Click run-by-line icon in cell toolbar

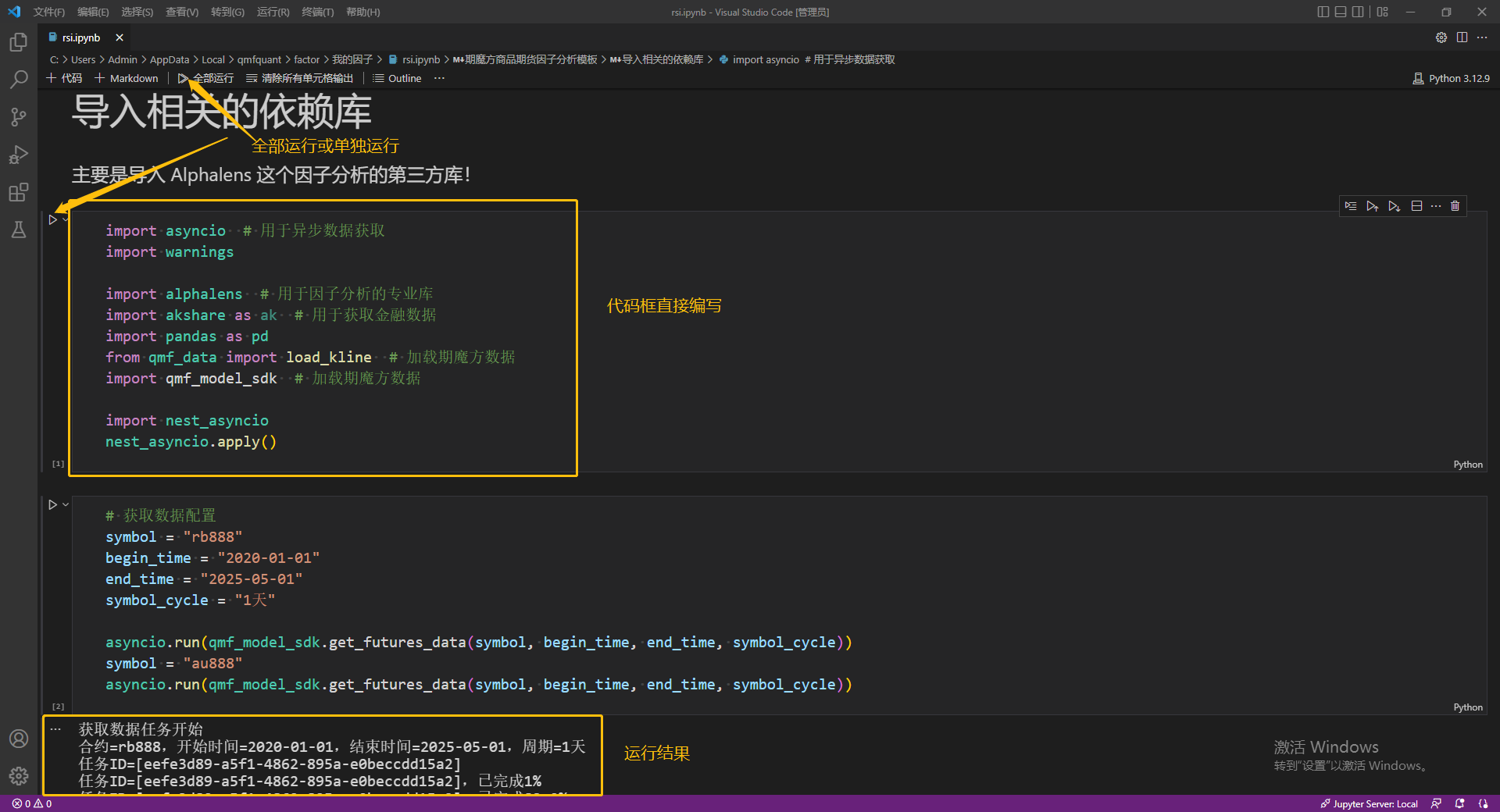tap(1351, 206)
